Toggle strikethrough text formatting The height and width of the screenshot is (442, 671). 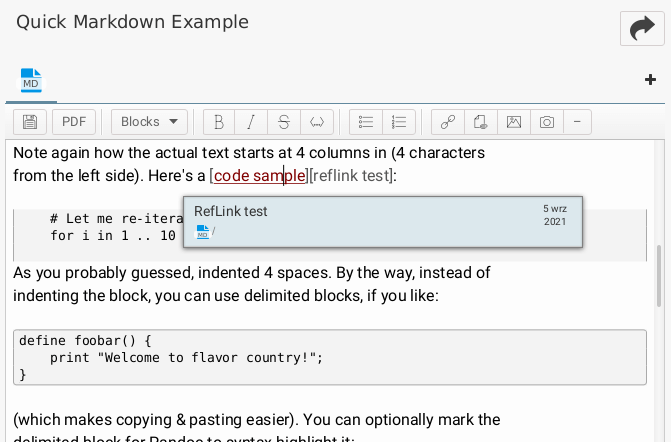tap(284, 122)
